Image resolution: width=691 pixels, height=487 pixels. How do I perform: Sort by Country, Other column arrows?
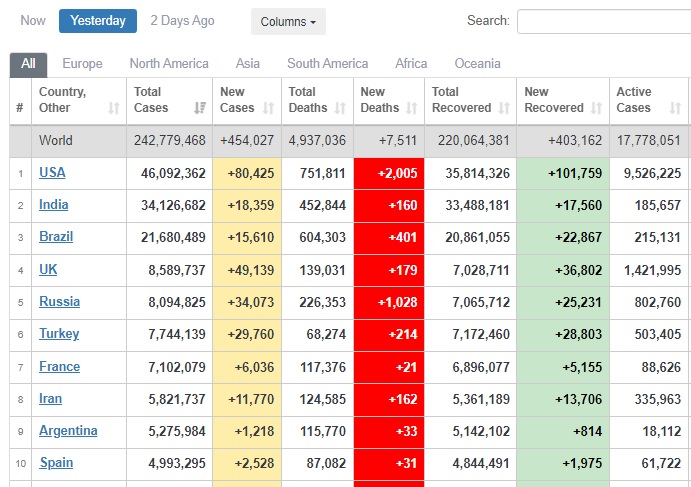tap(113, 108)
